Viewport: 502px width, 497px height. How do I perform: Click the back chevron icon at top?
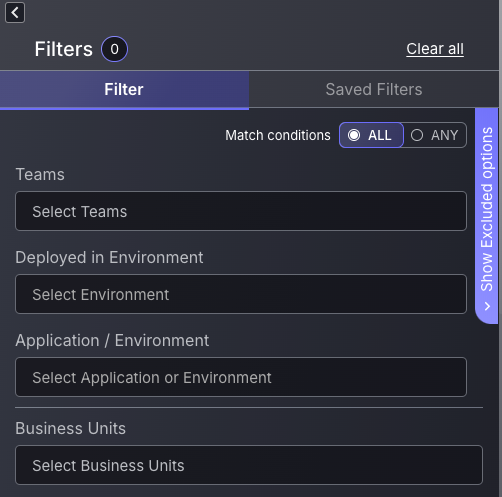[x=15, y=13]
